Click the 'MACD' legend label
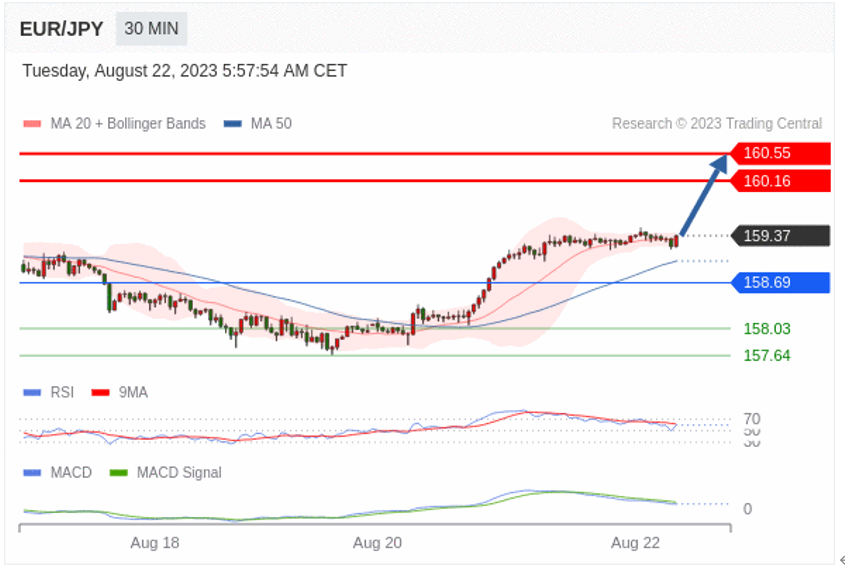The height and width of the screenshot is (570, 845). point(71,472)
